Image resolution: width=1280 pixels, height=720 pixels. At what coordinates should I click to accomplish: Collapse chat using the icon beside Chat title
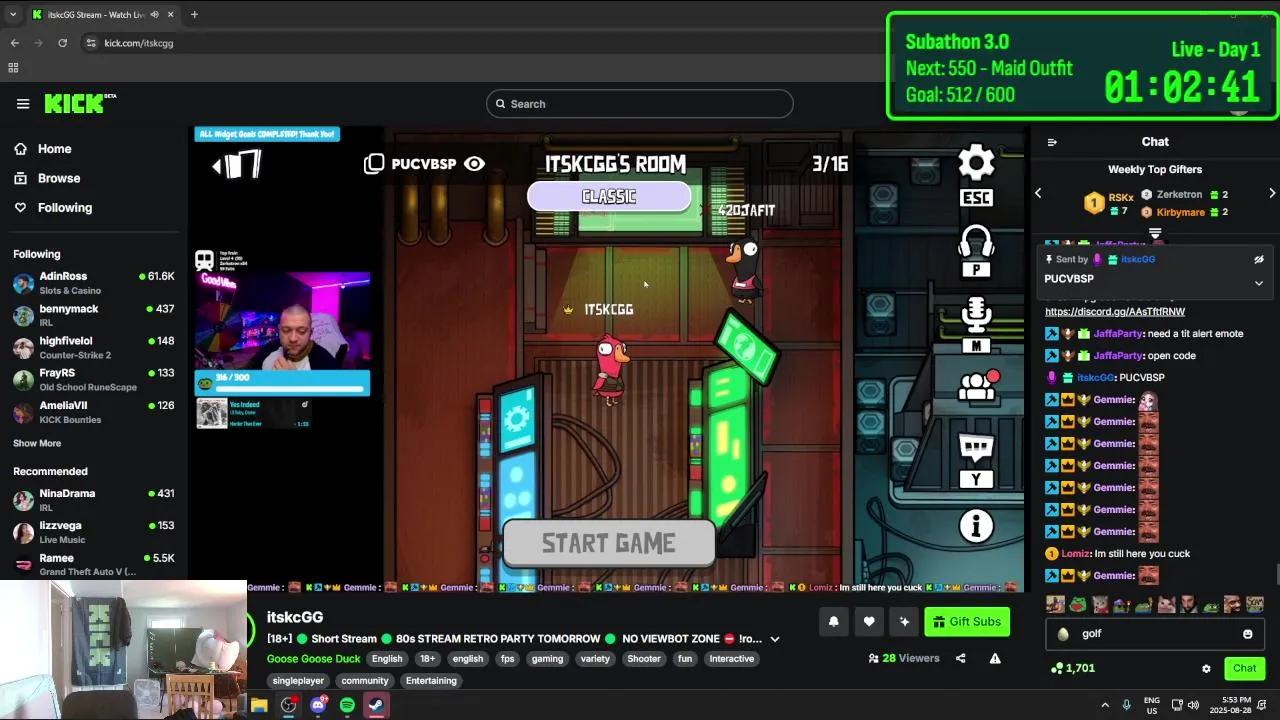click(1052, 142)
